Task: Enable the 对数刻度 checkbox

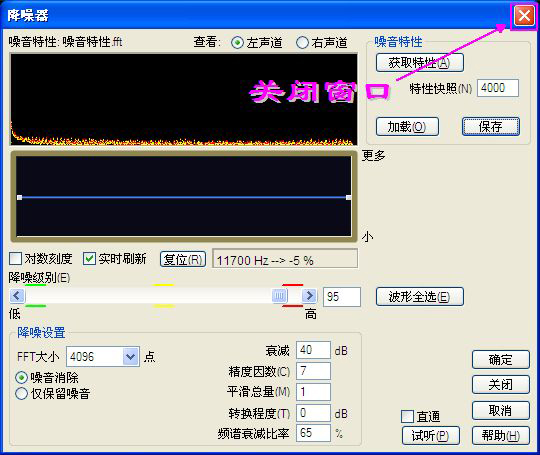Action: [15, 259]
